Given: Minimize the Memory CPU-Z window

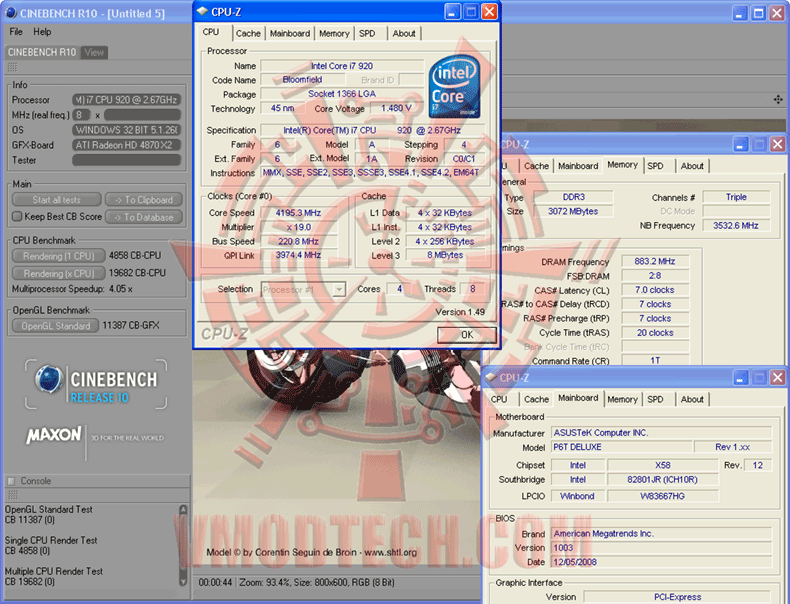Looking at the screenshot, I should tap(741, 145).
